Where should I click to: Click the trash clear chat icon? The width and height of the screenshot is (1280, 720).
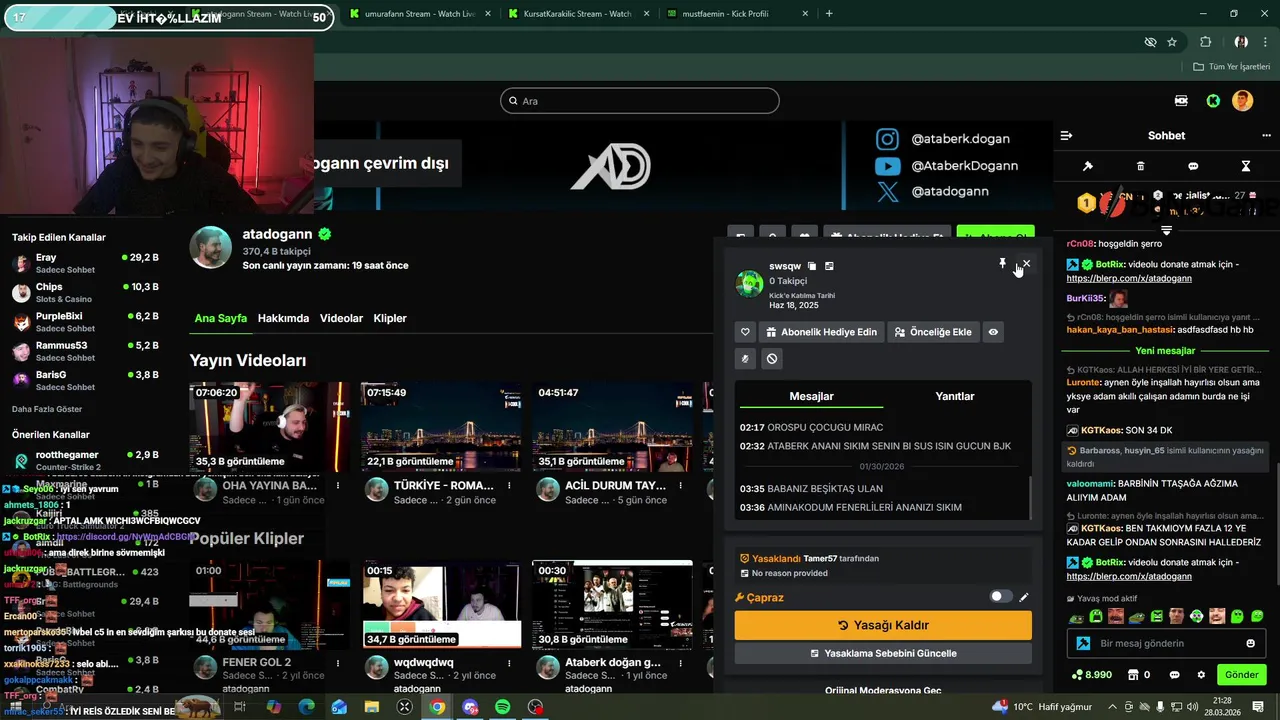pyautogui.click(x=1140, y=166)
